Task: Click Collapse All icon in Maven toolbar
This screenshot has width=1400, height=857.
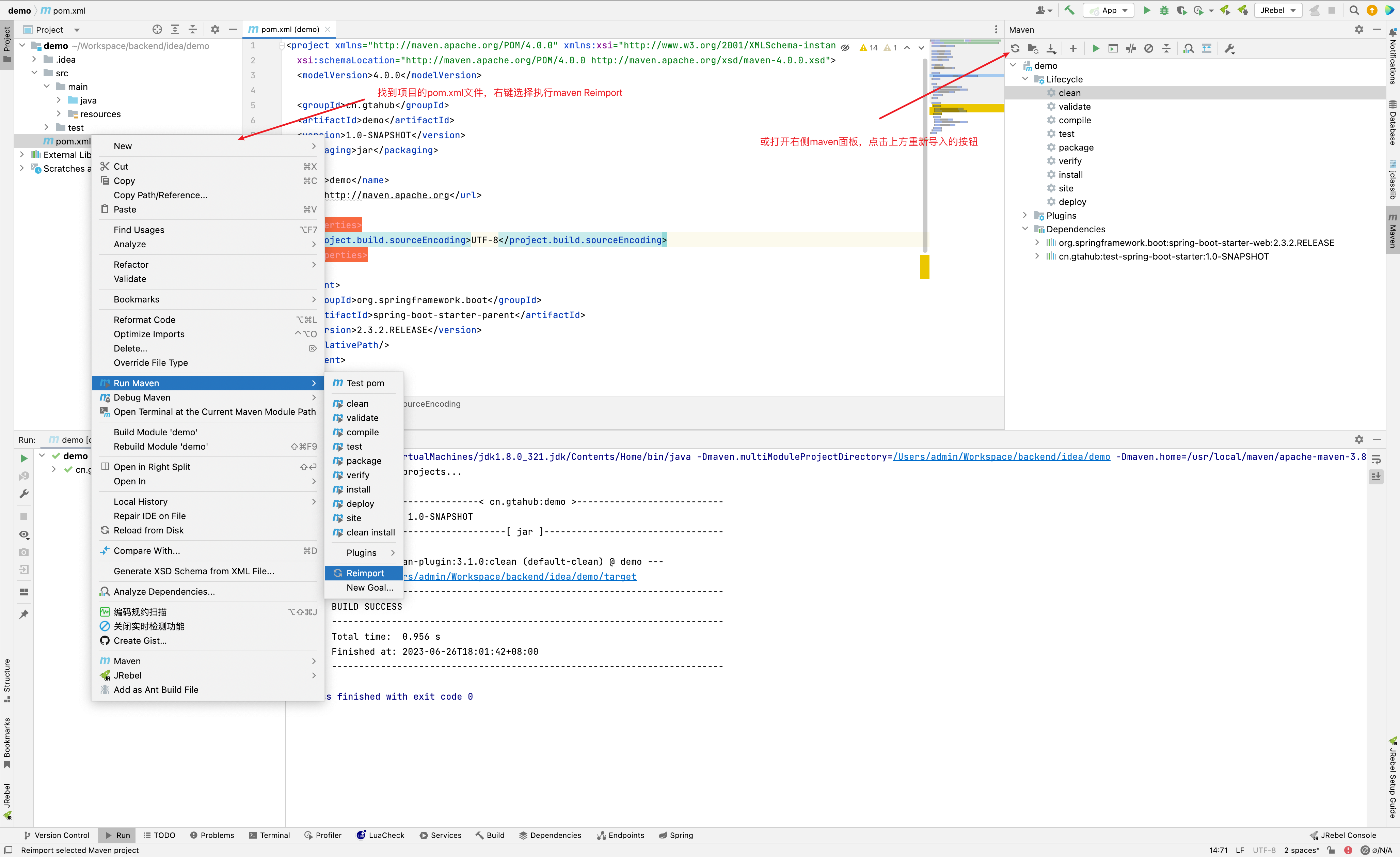Action: [x=1166, y=48]
